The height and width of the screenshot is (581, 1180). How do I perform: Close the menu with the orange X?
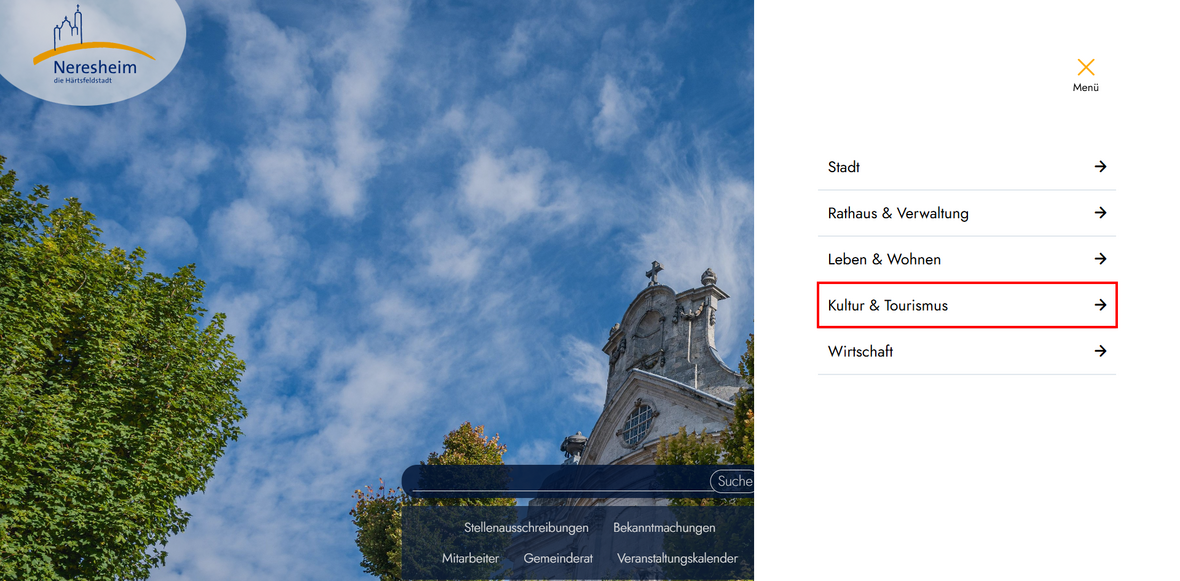(1086, 68)
